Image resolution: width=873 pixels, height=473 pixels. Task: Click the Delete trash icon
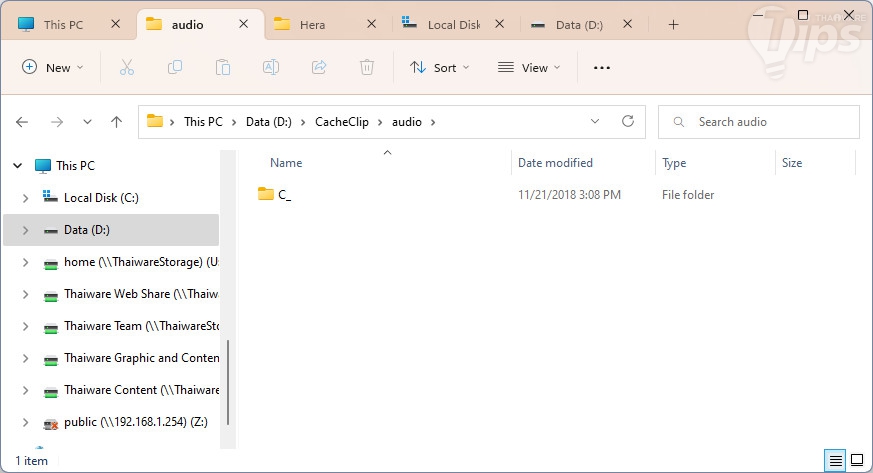click(366, 68)
